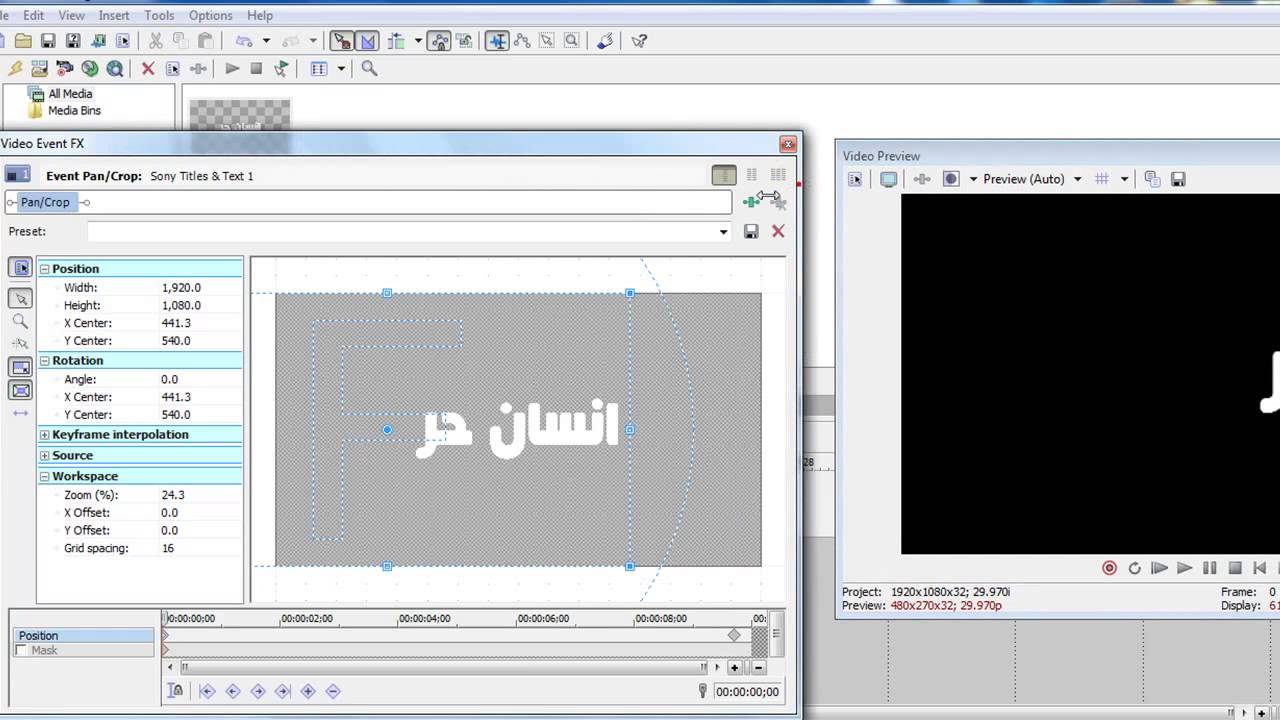Select All Media in the media tree
Viewport: 1280px width, 720px height.
[x=70, y=94]
